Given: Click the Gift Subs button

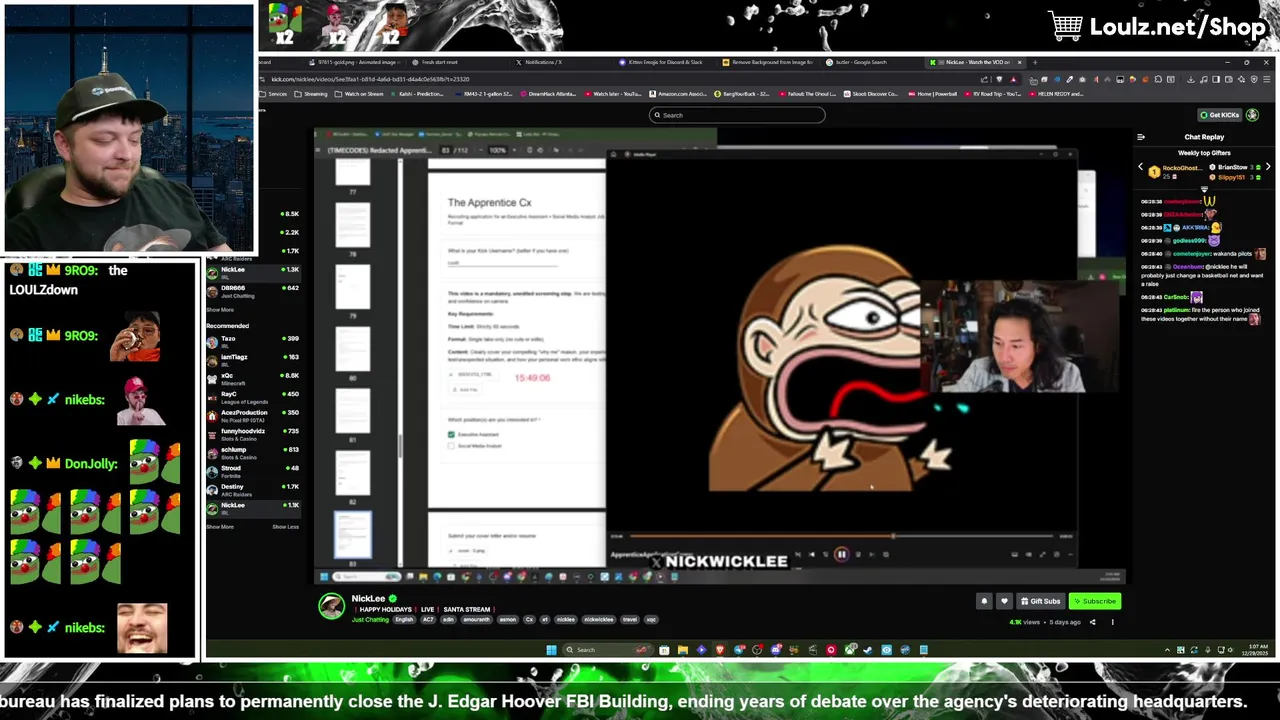Looking at the screenshot, I should (x=1041, y=601).
